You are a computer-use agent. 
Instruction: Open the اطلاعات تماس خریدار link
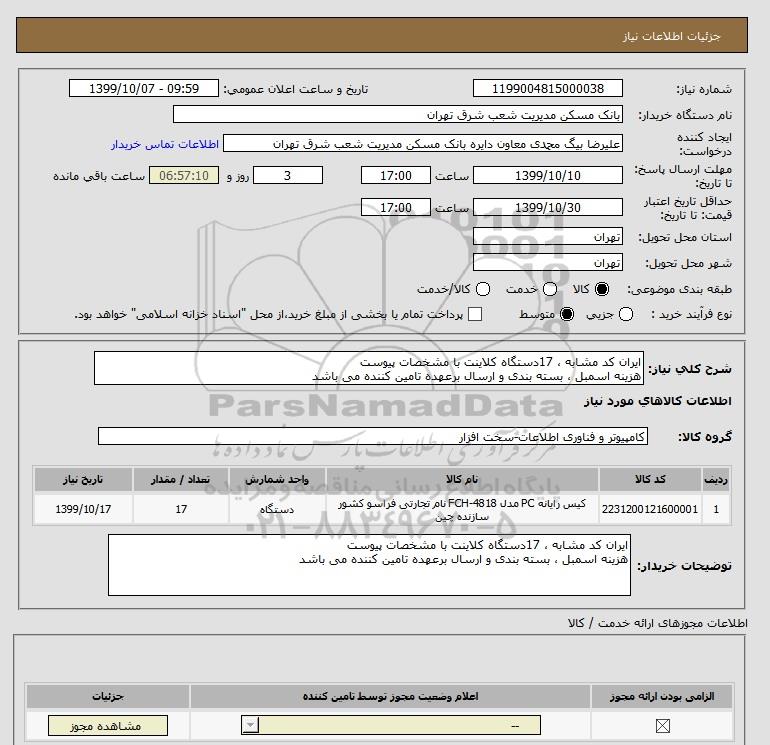pyautogui.click(x=165, y=144)
